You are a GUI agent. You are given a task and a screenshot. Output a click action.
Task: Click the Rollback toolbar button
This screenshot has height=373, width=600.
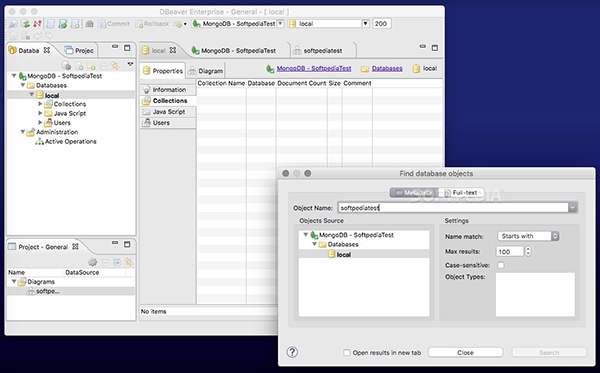(152, 24)
